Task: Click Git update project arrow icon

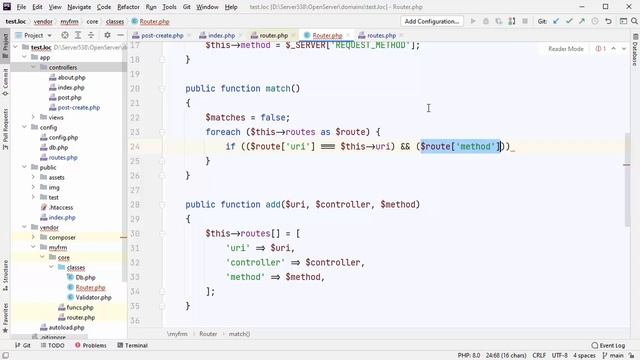Action: (556, 21)
